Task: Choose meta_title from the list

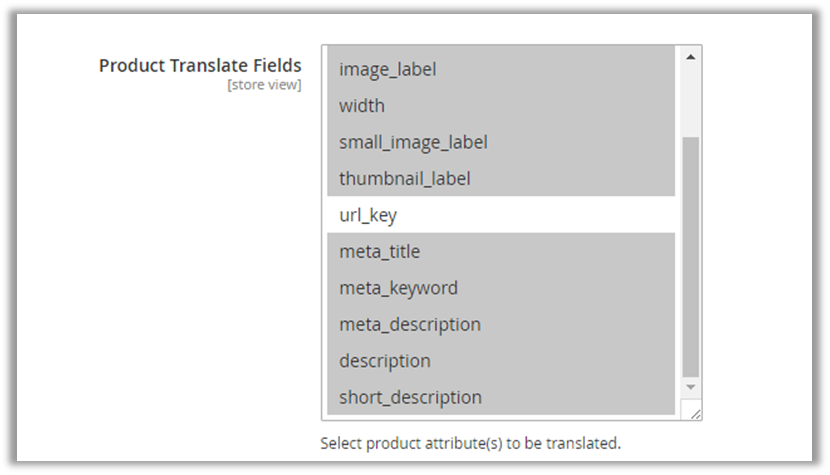Action: pyautogui.click(x=379, y=251)
